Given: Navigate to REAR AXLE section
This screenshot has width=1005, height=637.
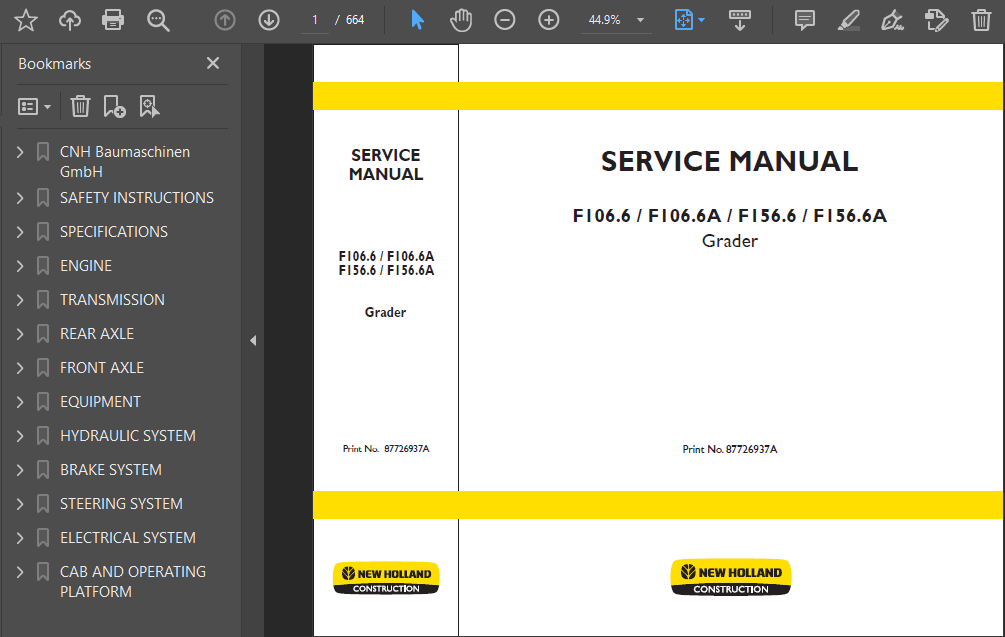Looking at the screenshot, I should tap(97, 334).
